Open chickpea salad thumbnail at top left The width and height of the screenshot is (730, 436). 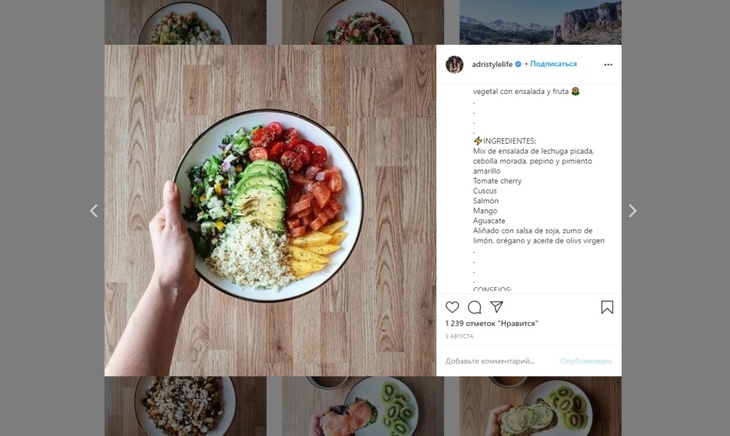(185, 22)
